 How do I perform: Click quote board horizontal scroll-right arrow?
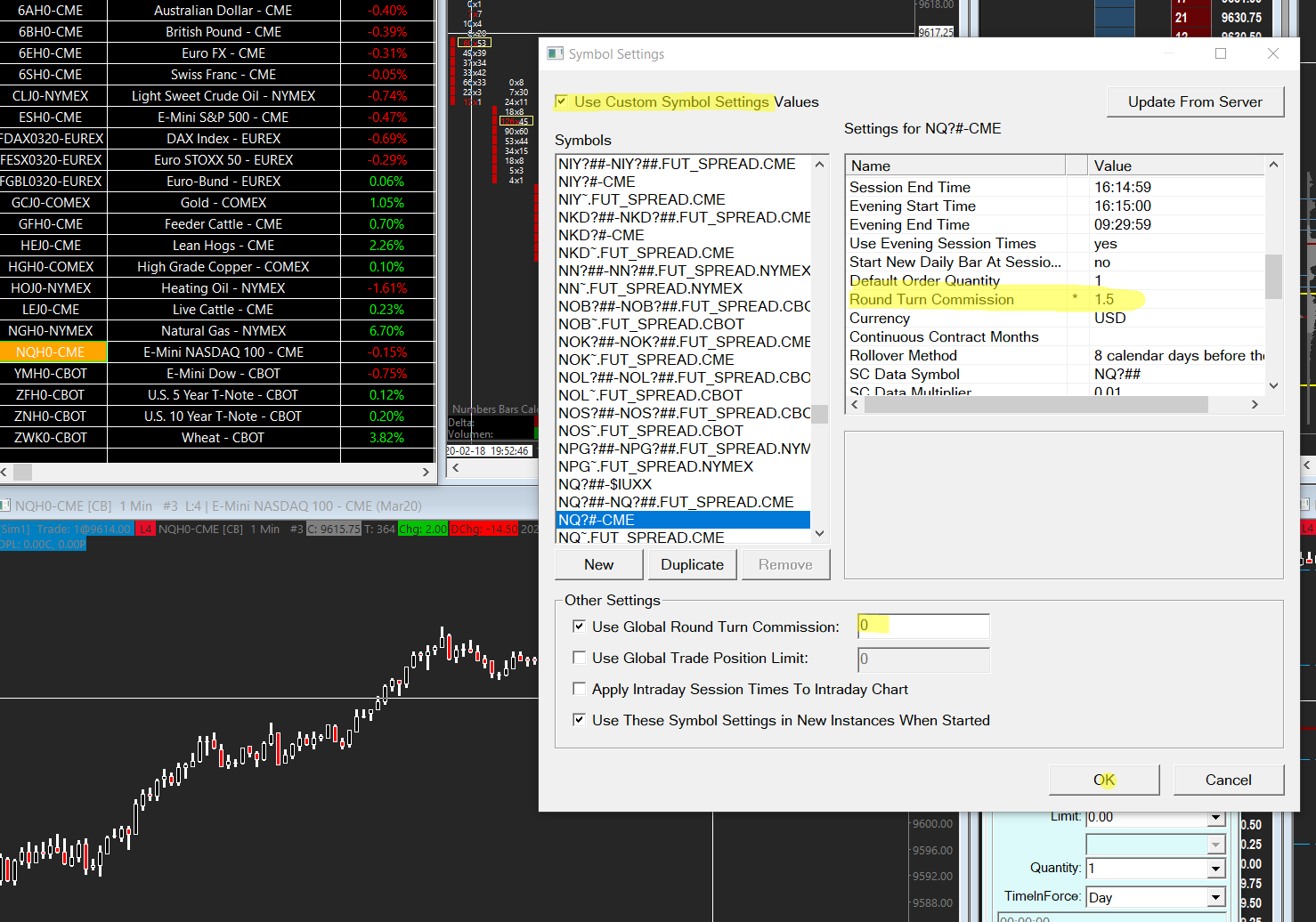426,472
